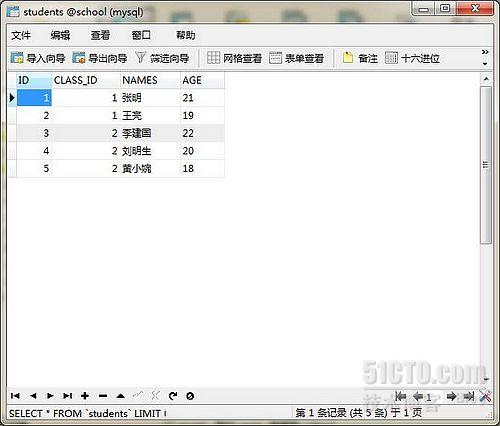This screenshot has height=426, width=500.
Task: Open the 文件 (File) menu
Action: [21, 35]
